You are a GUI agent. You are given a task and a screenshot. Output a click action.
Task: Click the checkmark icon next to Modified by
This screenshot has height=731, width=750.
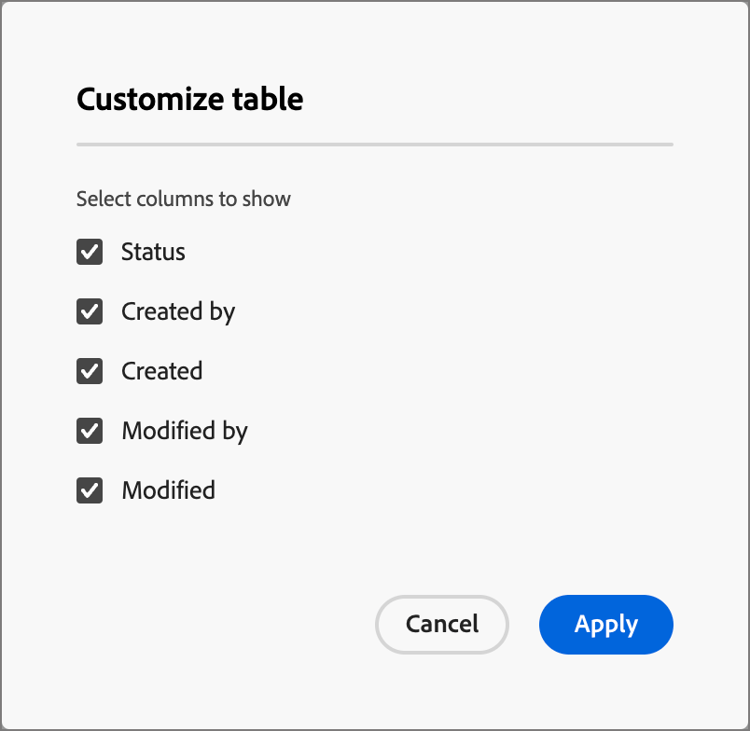[90, 431]
